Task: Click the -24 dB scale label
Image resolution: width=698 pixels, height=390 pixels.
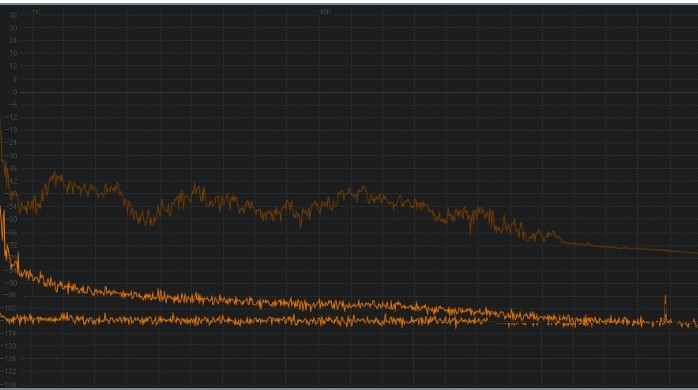Action: [11, 142]
